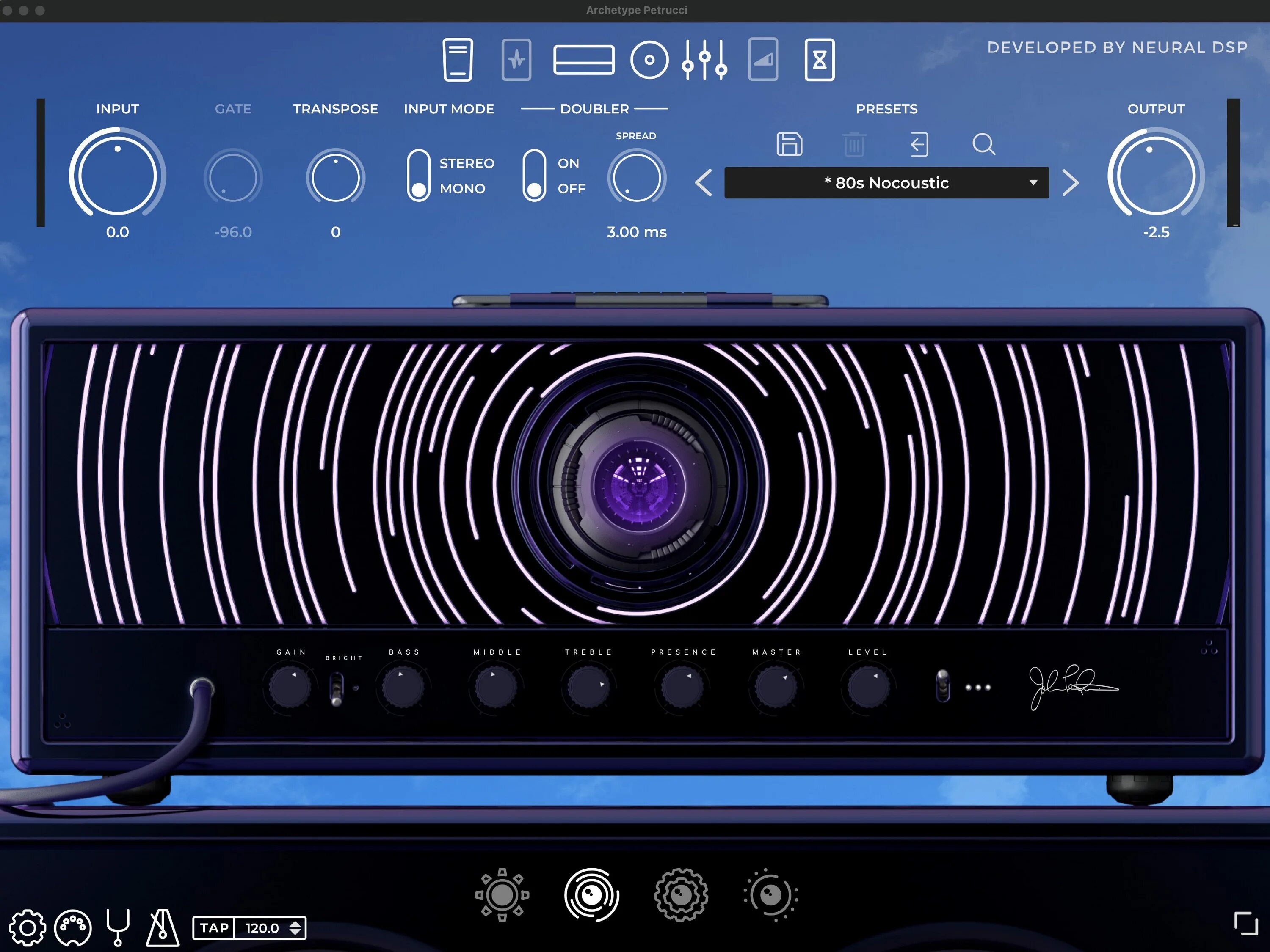This screenshot has width=1270, height=952.
Task: Open the graphic EQ sliders section icon
Action: [704, 60]
